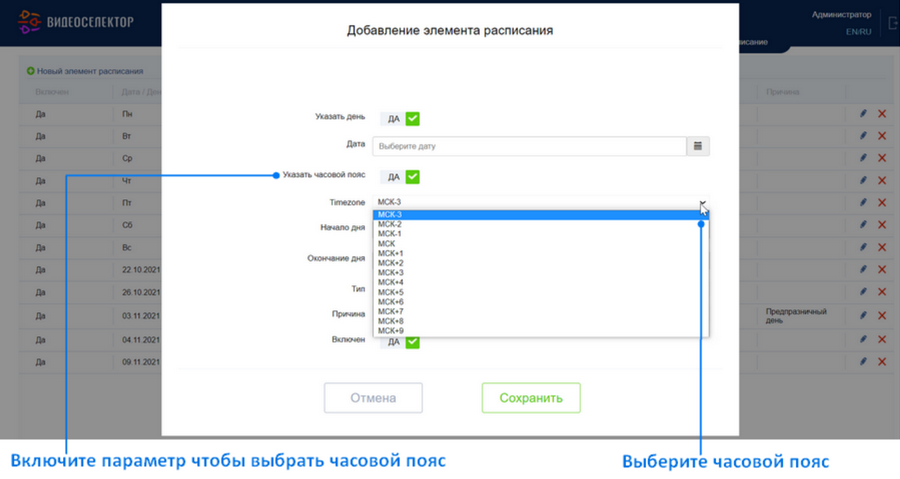This screenshot has height=479, width=900.
Task: Select МСК+9 timezone entry
Action: click(x=541, y=331)
